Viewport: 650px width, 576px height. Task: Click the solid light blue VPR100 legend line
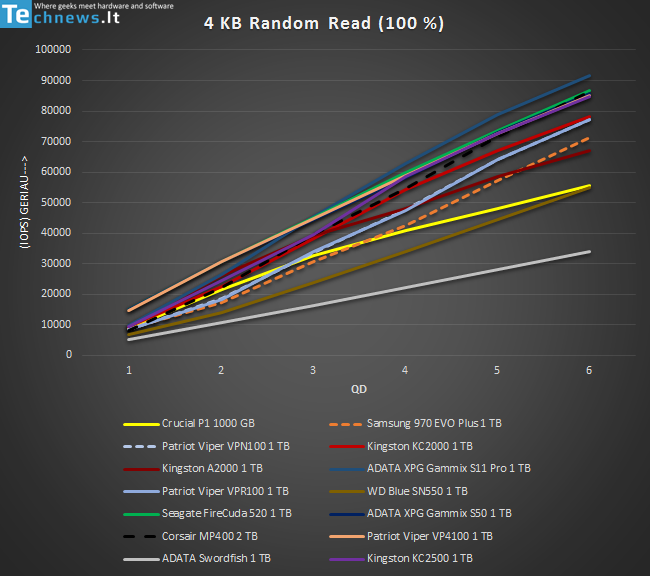[141, 492]
